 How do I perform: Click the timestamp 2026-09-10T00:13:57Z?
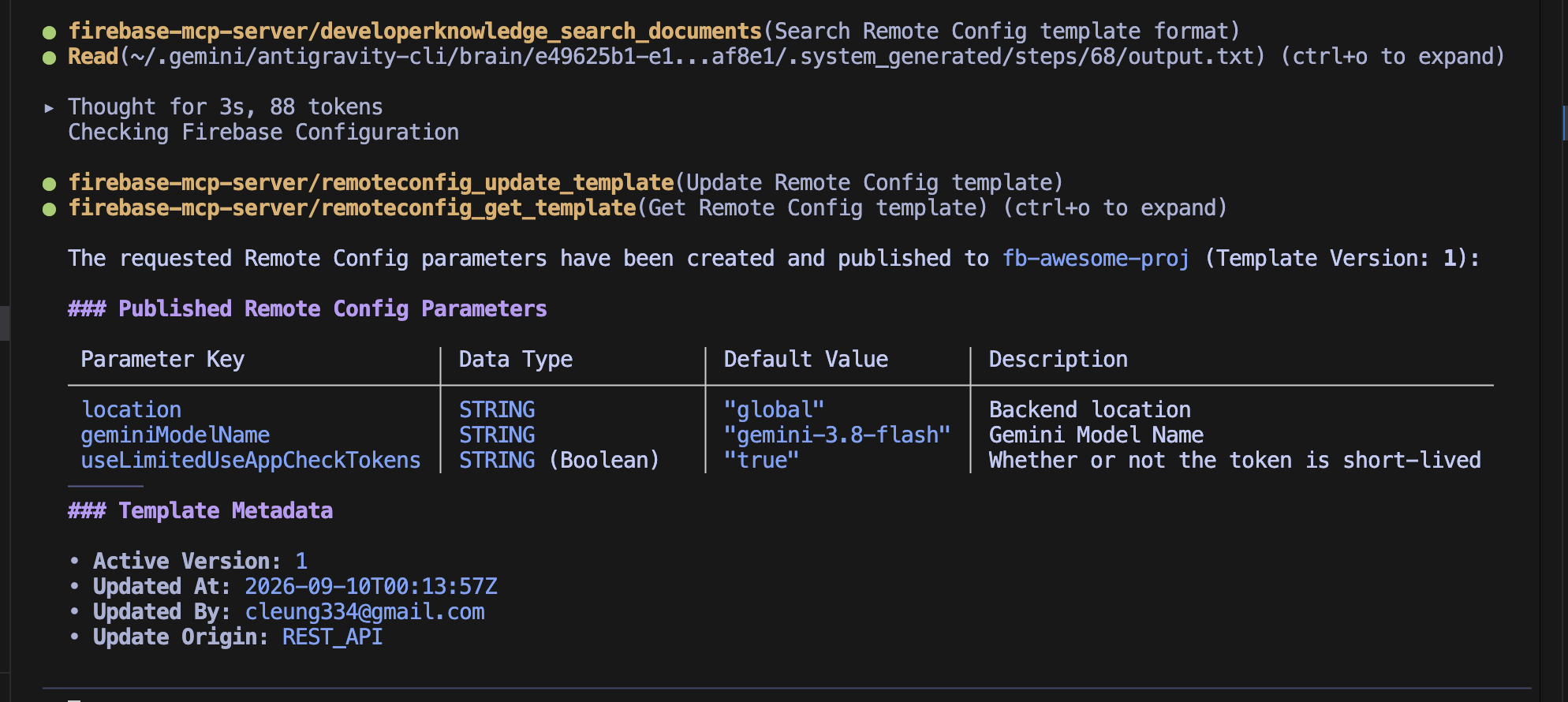tap(371, 587)
